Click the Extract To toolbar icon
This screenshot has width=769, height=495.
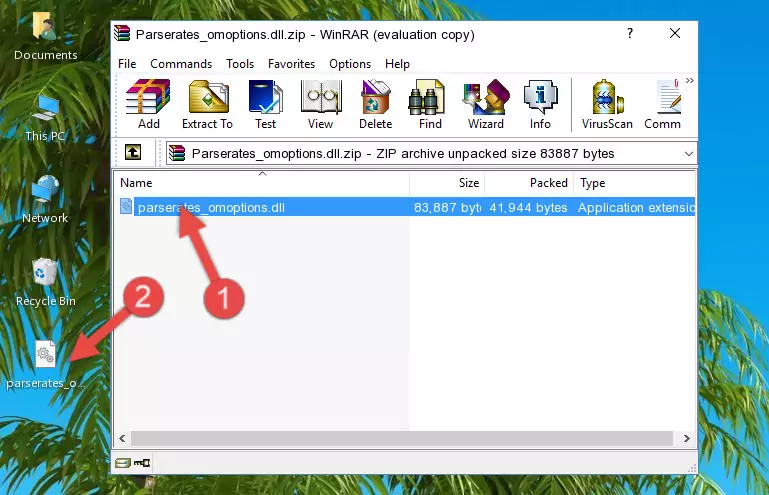point(207,104)
